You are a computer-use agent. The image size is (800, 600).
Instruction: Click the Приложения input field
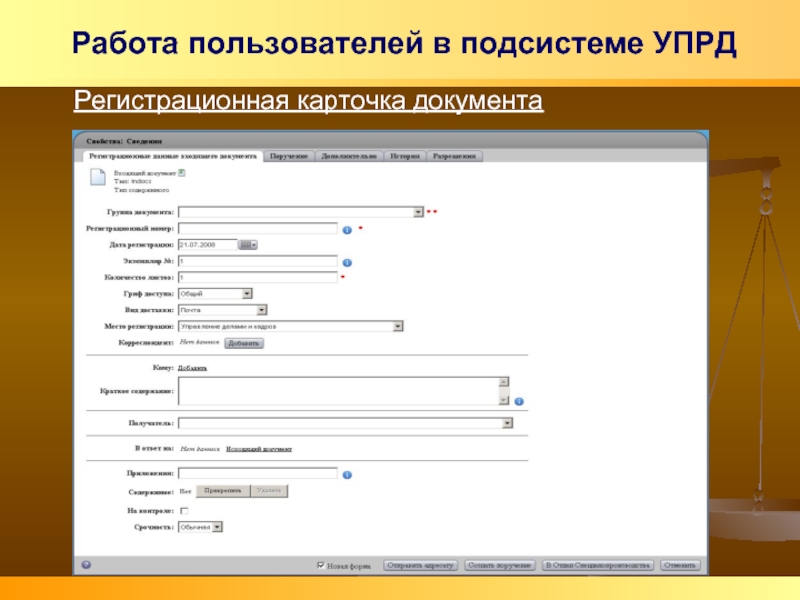coord(258,473)
